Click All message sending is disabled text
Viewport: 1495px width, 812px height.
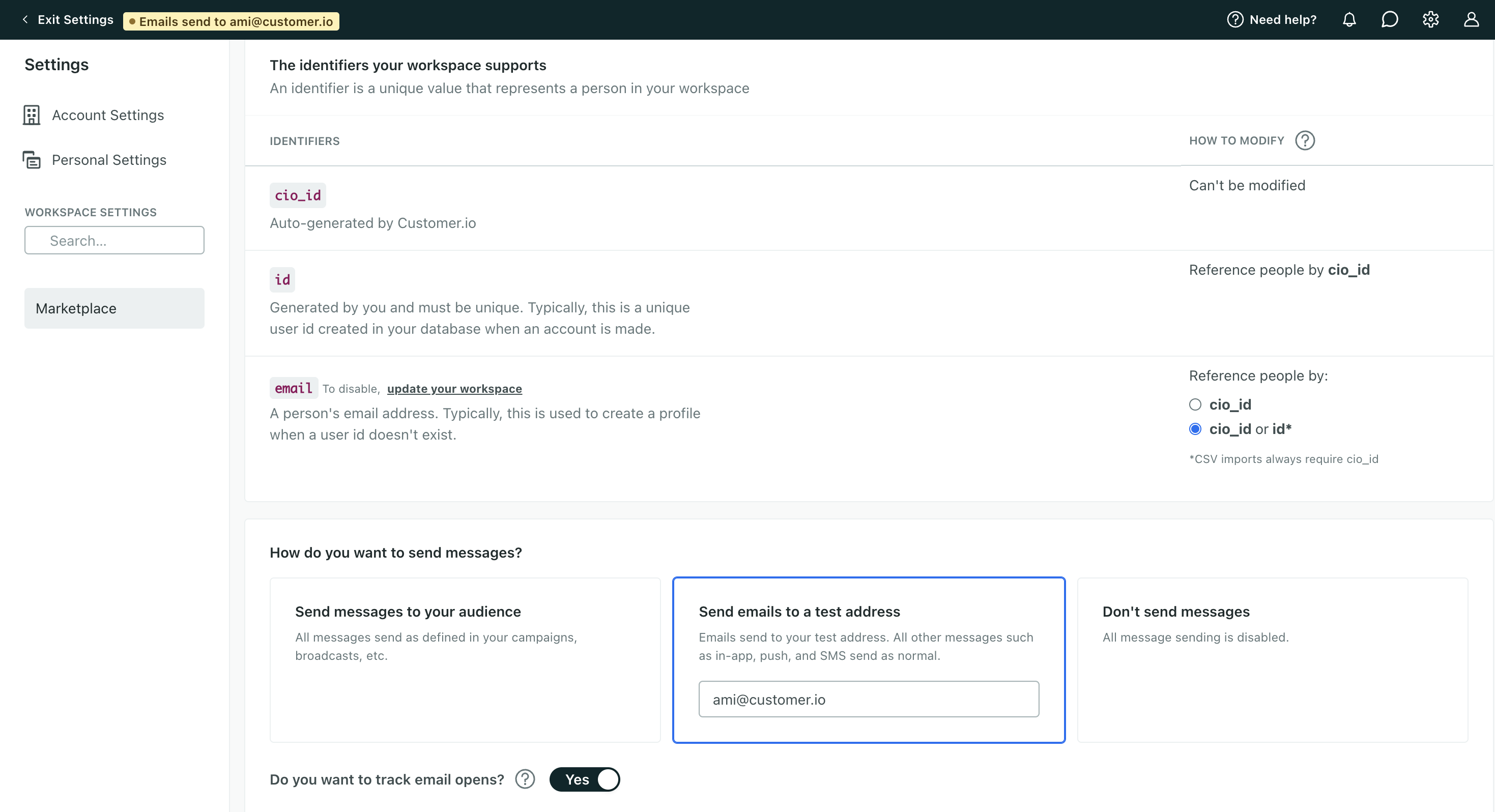1195,637
